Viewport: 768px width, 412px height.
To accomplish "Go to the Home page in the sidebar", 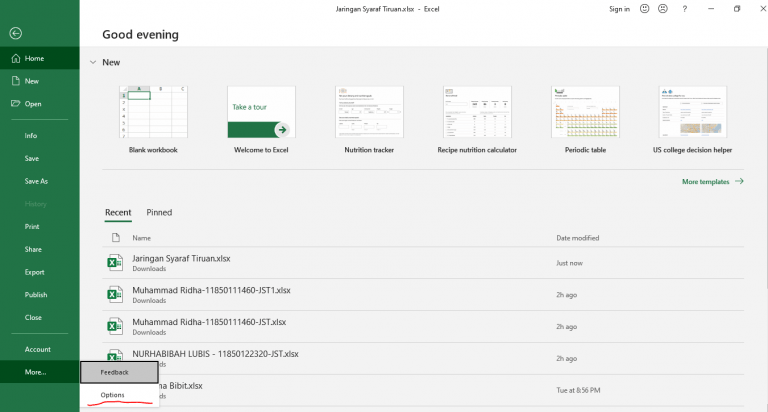I will pyautogui.click(x=40, y=58).
